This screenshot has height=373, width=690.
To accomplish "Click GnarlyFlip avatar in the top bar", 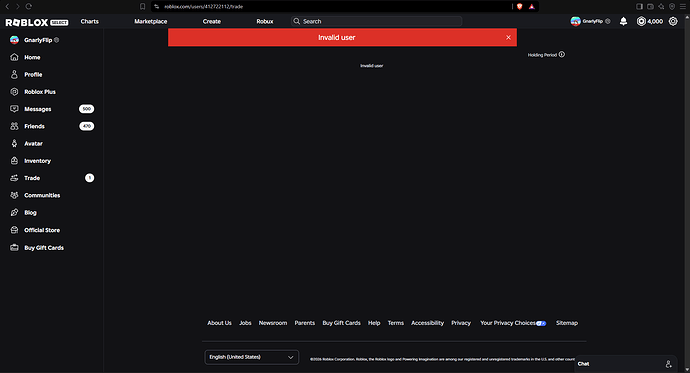I will 576,21.
